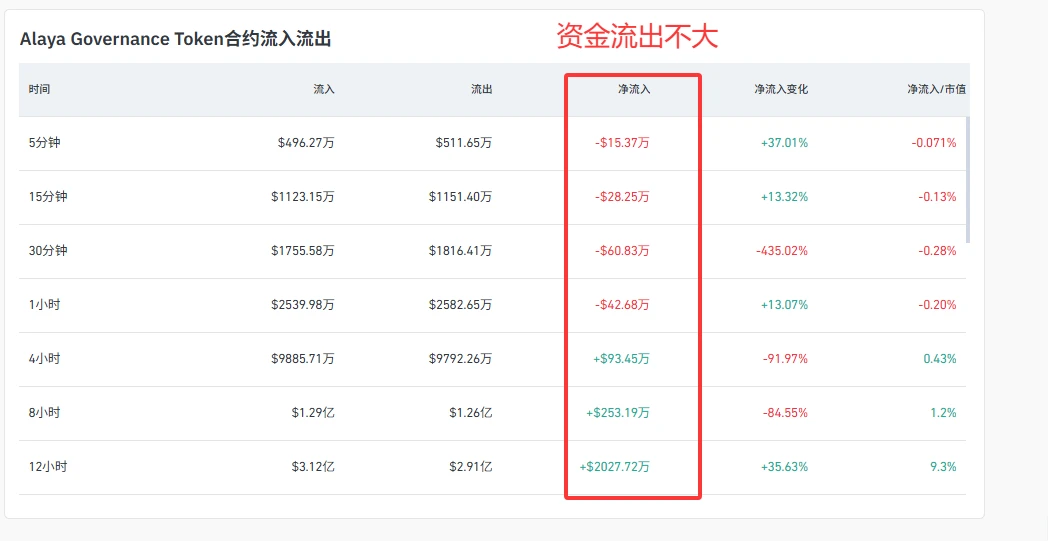Click inflow value $3.12亿
The width and height of the screenshot is (1048, 541).
pyautogui.click(x=313, y=467)
